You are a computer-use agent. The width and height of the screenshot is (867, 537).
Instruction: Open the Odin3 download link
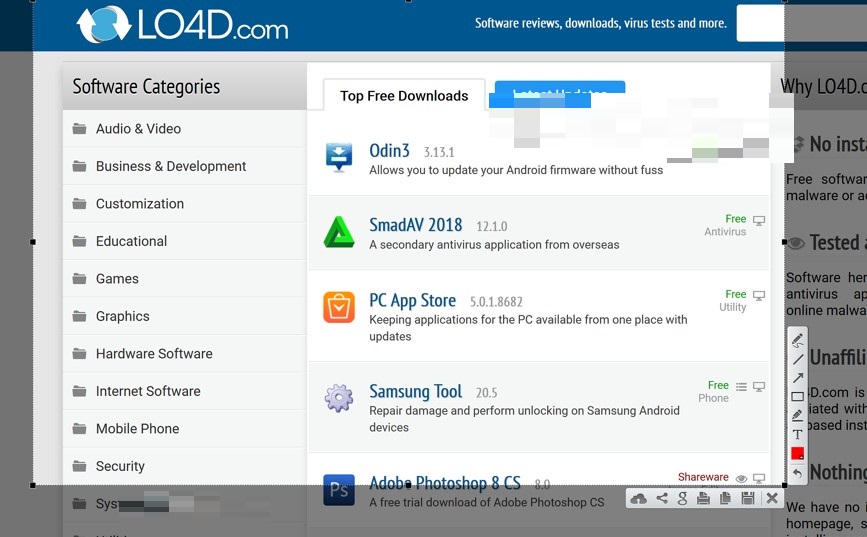pyautogui.click(x=389, y=151)
